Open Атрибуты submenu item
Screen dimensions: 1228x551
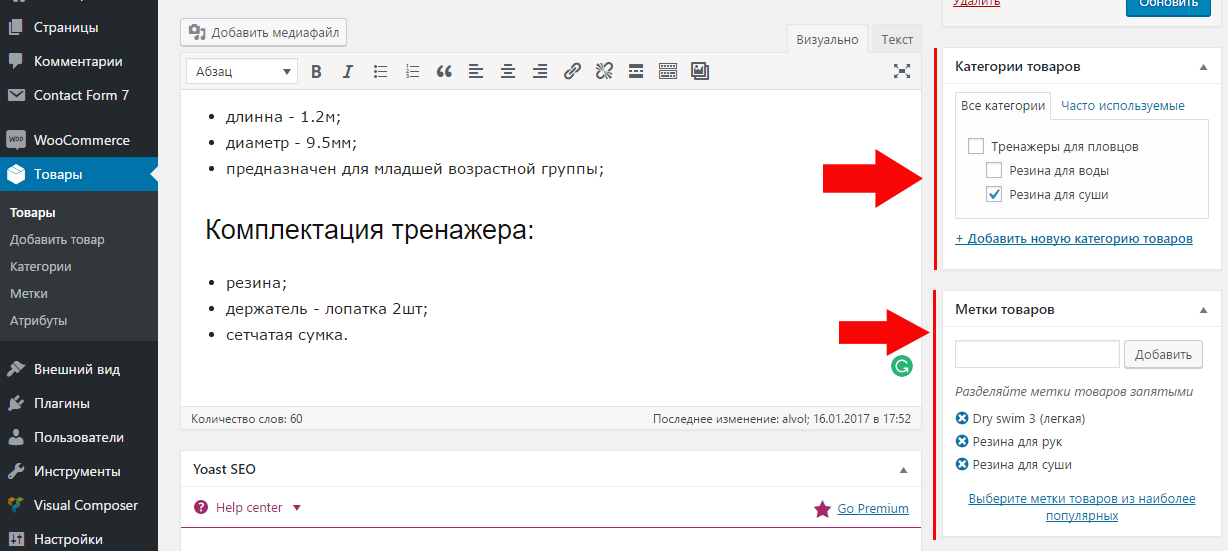coord(38,321)
